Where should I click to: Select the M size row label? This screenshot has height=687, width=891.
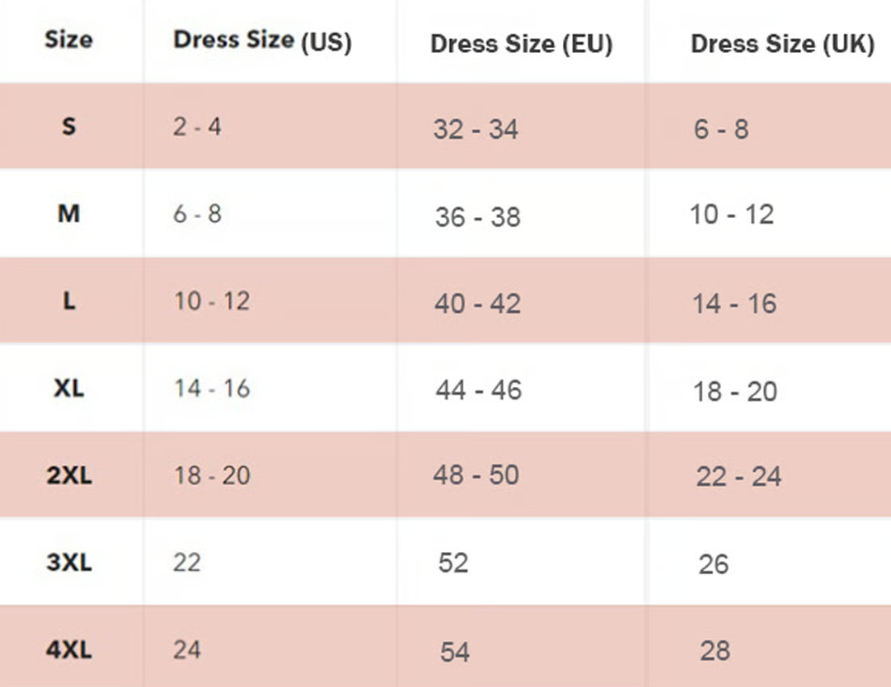pyautogui.click(x=68, y=214)
